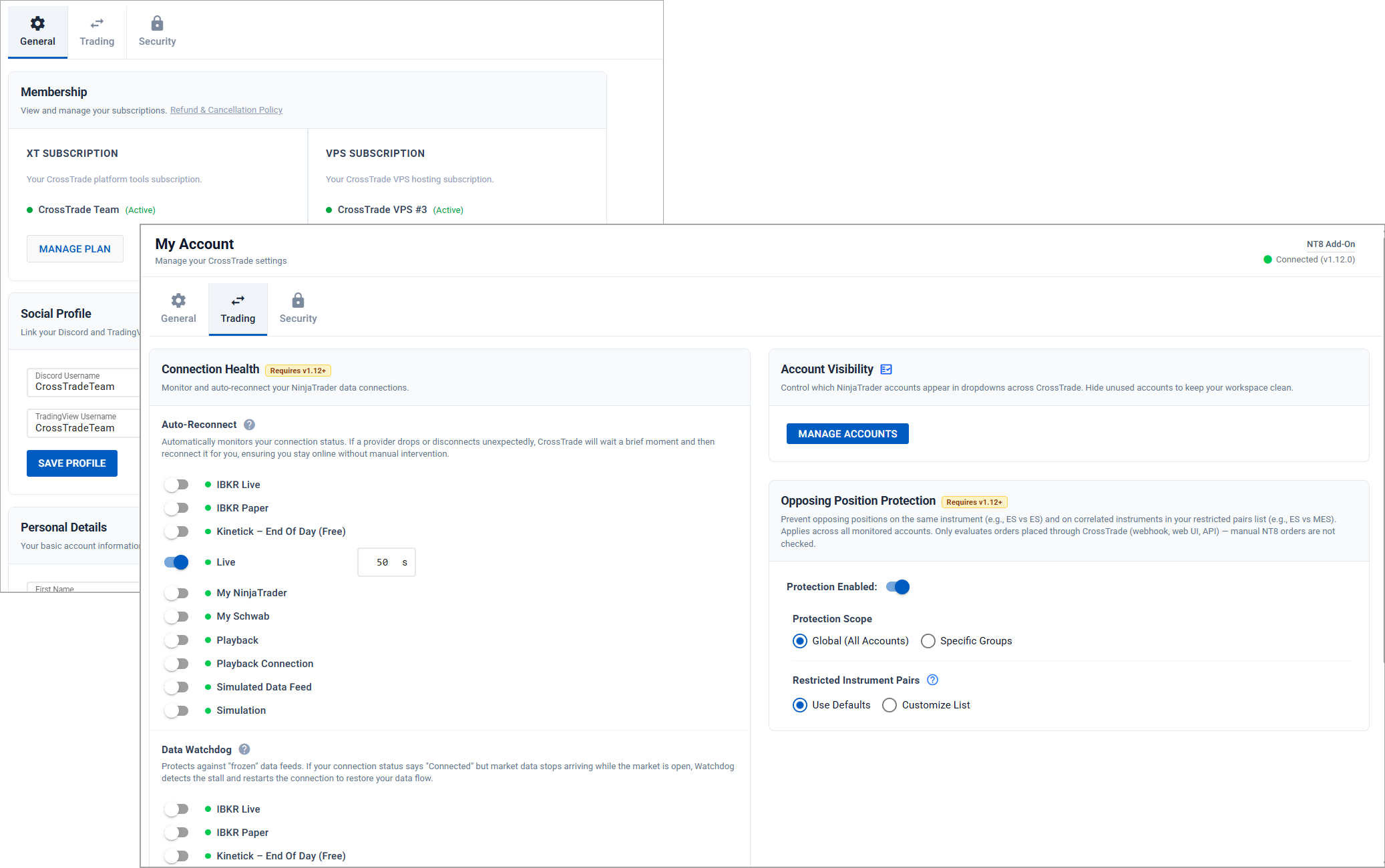Click the Security lock icon in My Account
The image size is (1385, 868).
[298, 300]
